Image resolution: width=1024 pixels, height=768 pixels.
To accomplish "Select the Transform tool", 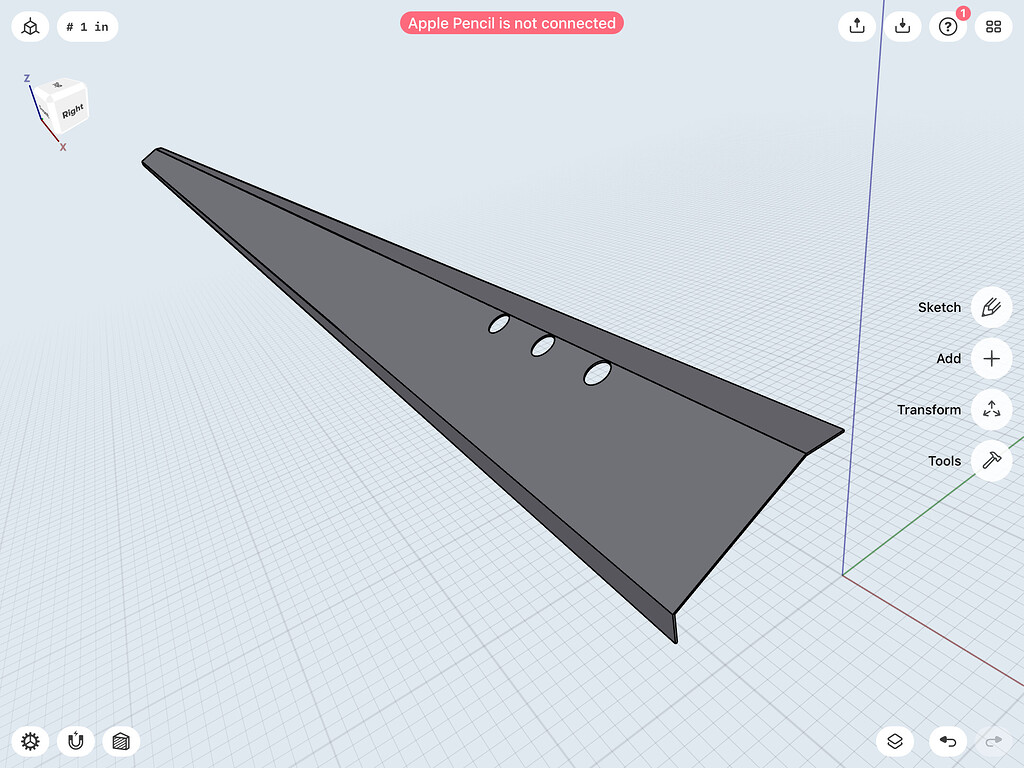I will pyautogui.click(x=991, y=409).
